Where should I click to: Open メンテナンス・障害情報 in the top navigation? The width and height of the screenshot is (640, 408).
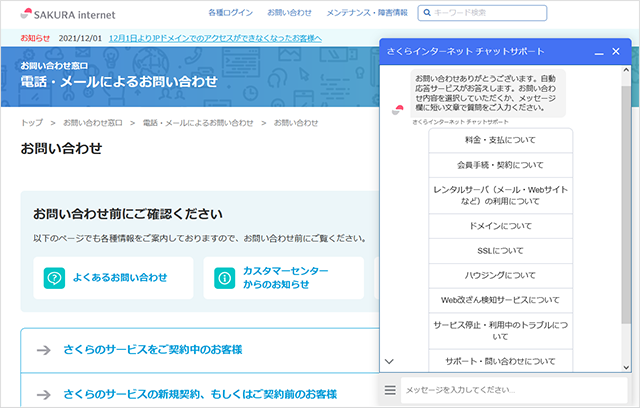367,13
